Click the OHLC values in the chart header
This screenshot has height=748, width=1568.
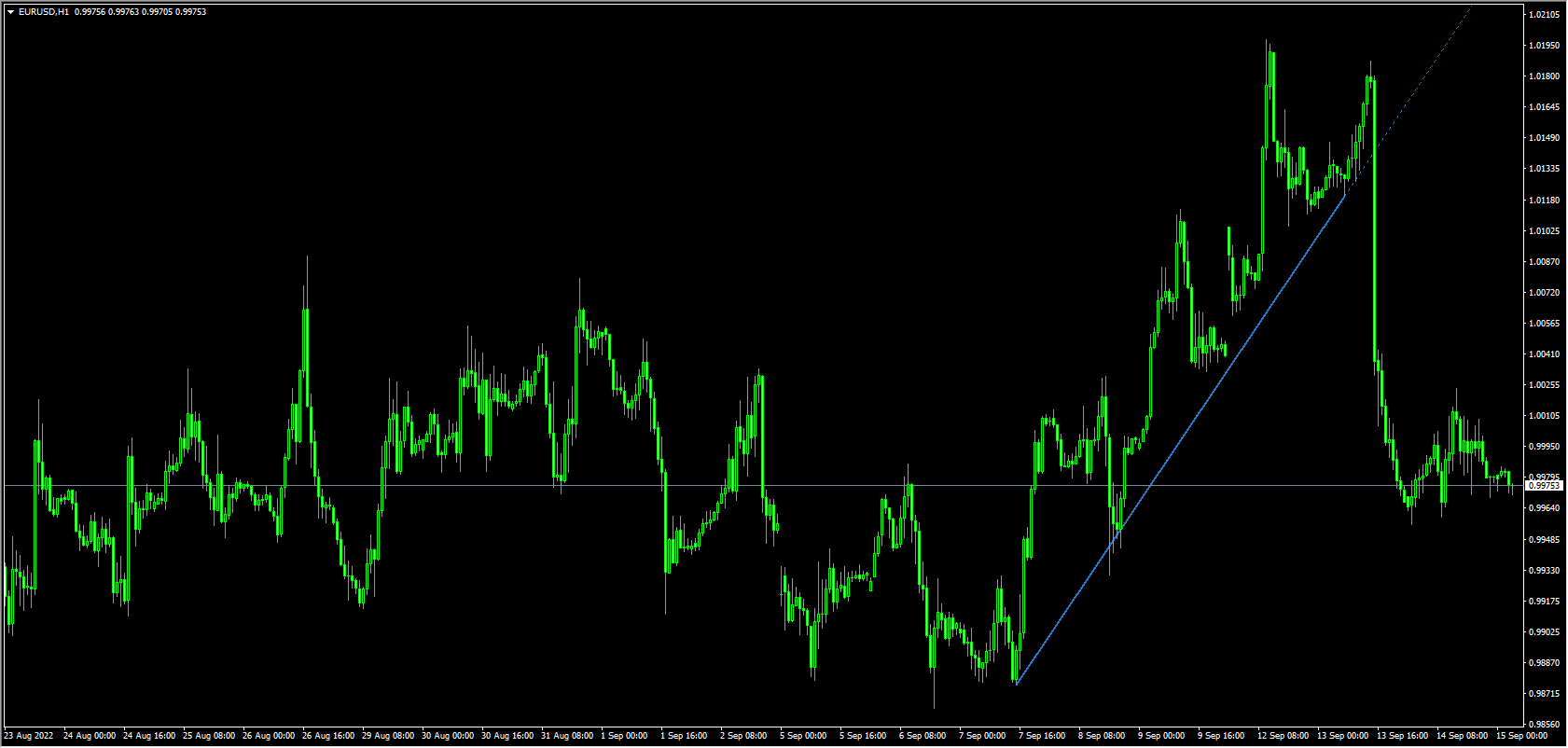point(140,12)
